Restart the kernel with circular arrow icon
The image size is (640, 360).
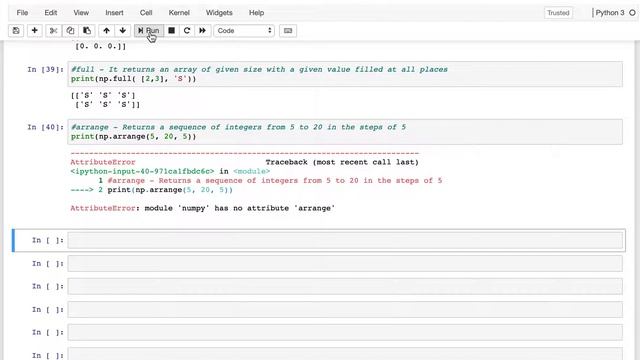(x=187, y=31)
